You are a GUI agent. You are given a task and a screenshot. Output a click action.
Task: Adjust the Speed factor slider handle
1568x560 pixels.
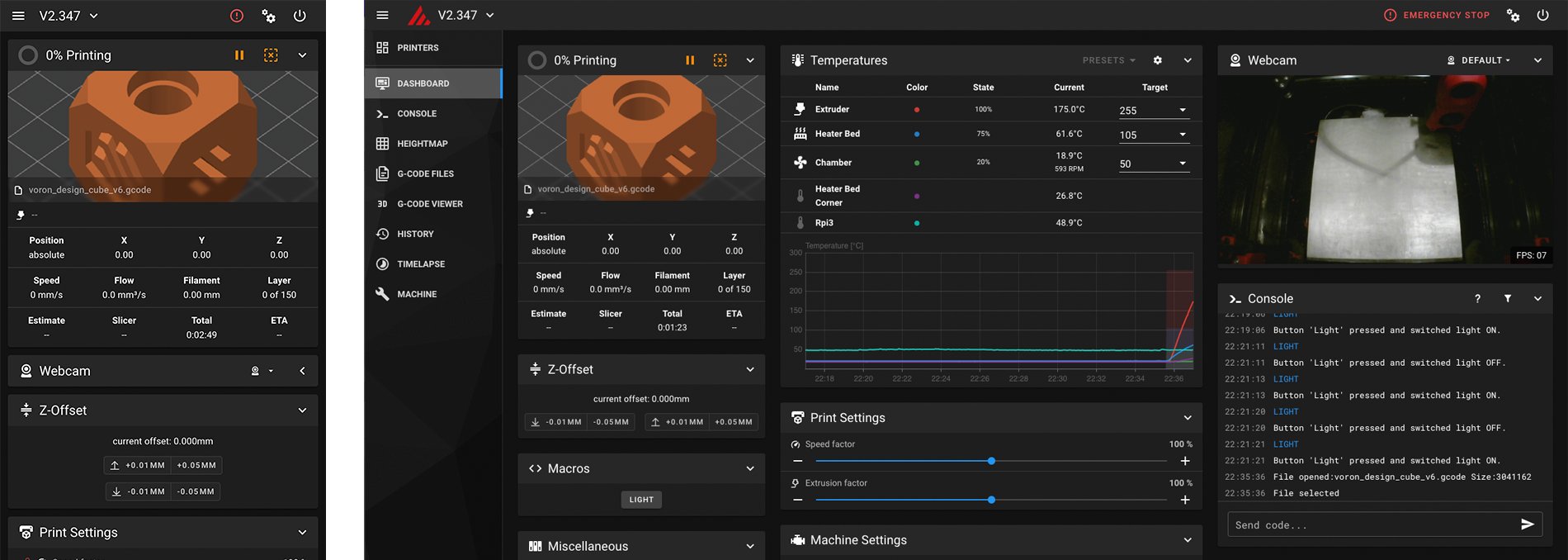pyautogui.click(x=991, y=461)
